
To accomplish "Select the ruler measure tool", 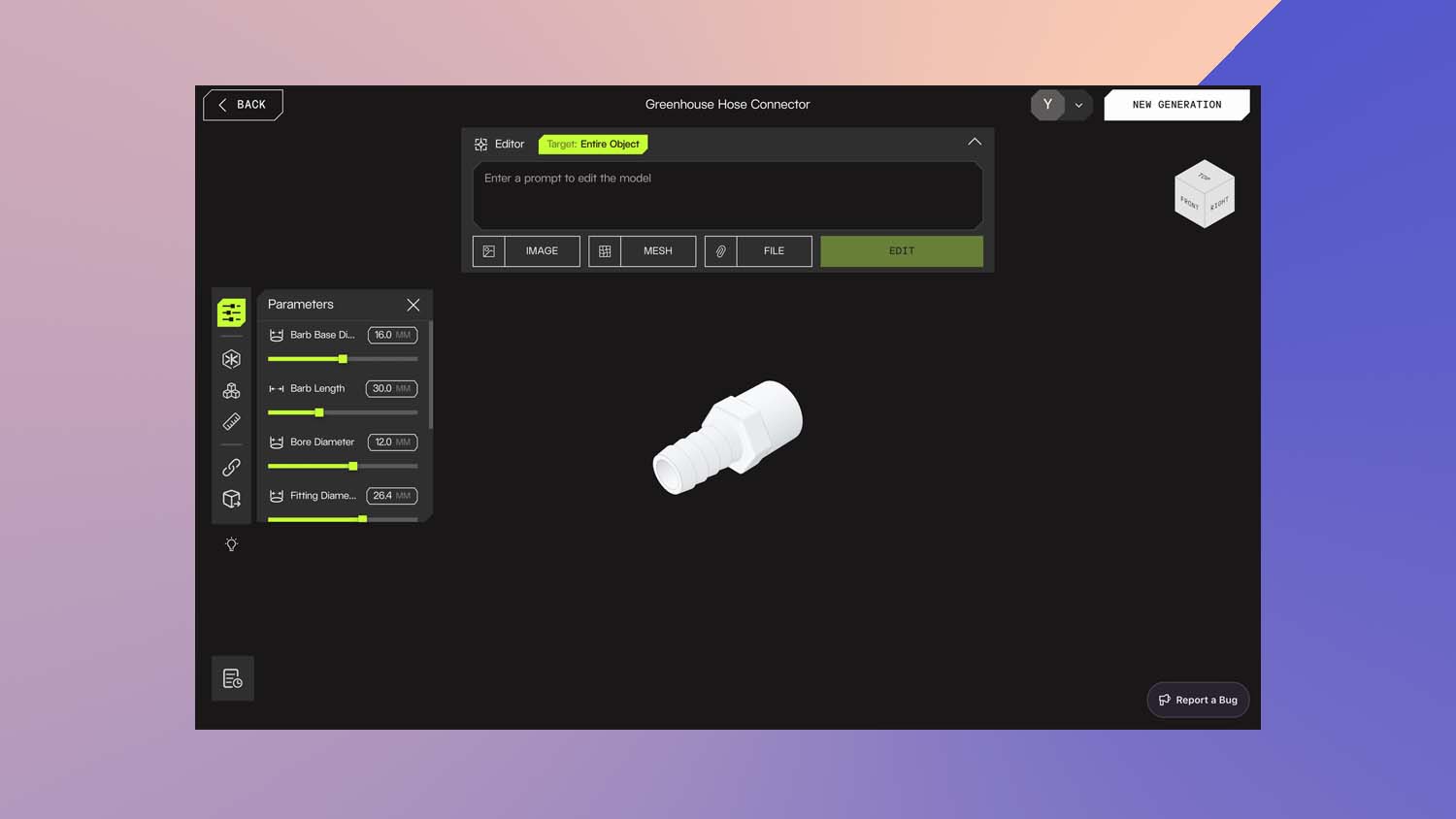I will click(x=231, y=422).
